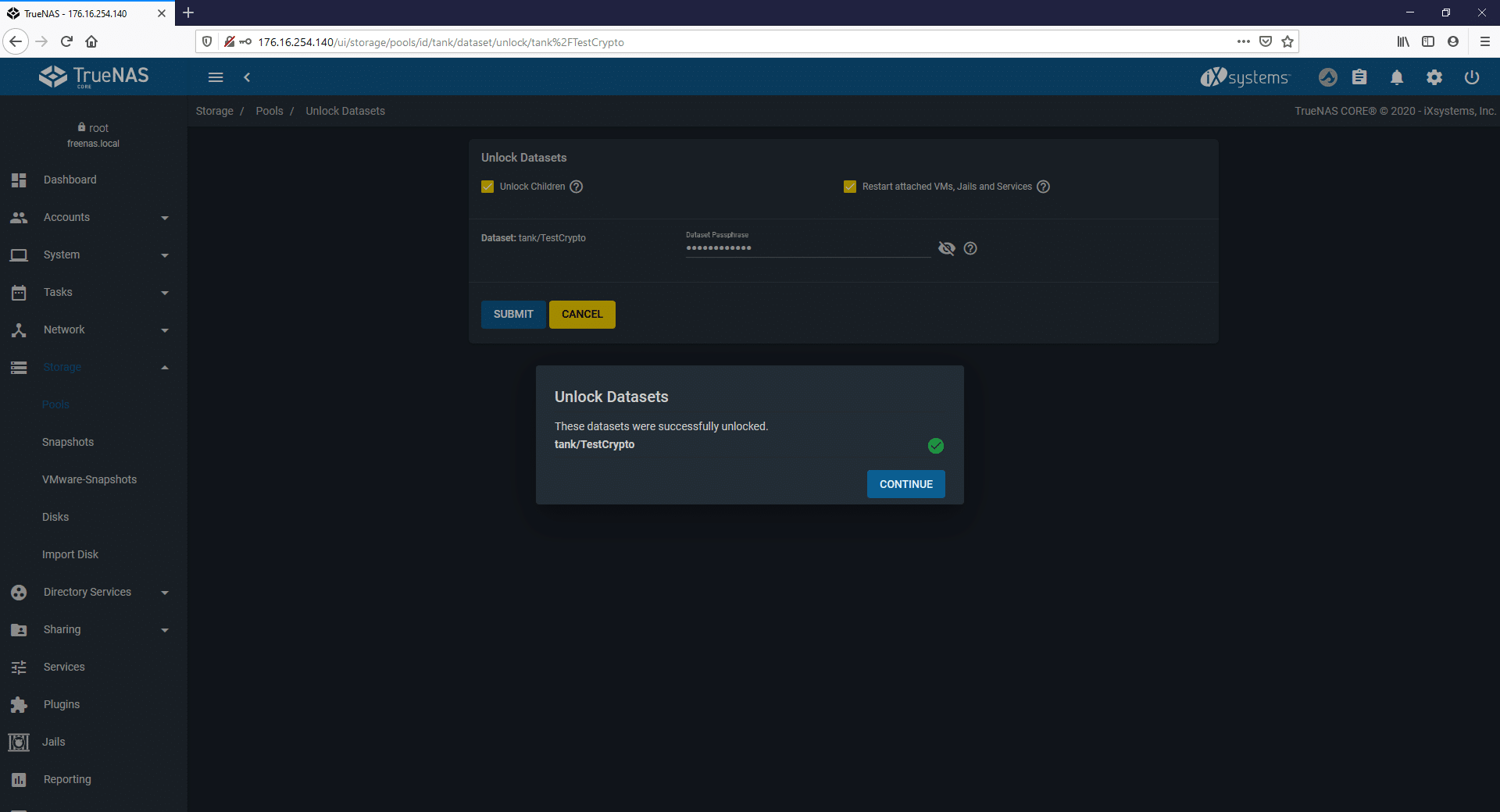Click the System laptop icon

(x=19, y=255)
